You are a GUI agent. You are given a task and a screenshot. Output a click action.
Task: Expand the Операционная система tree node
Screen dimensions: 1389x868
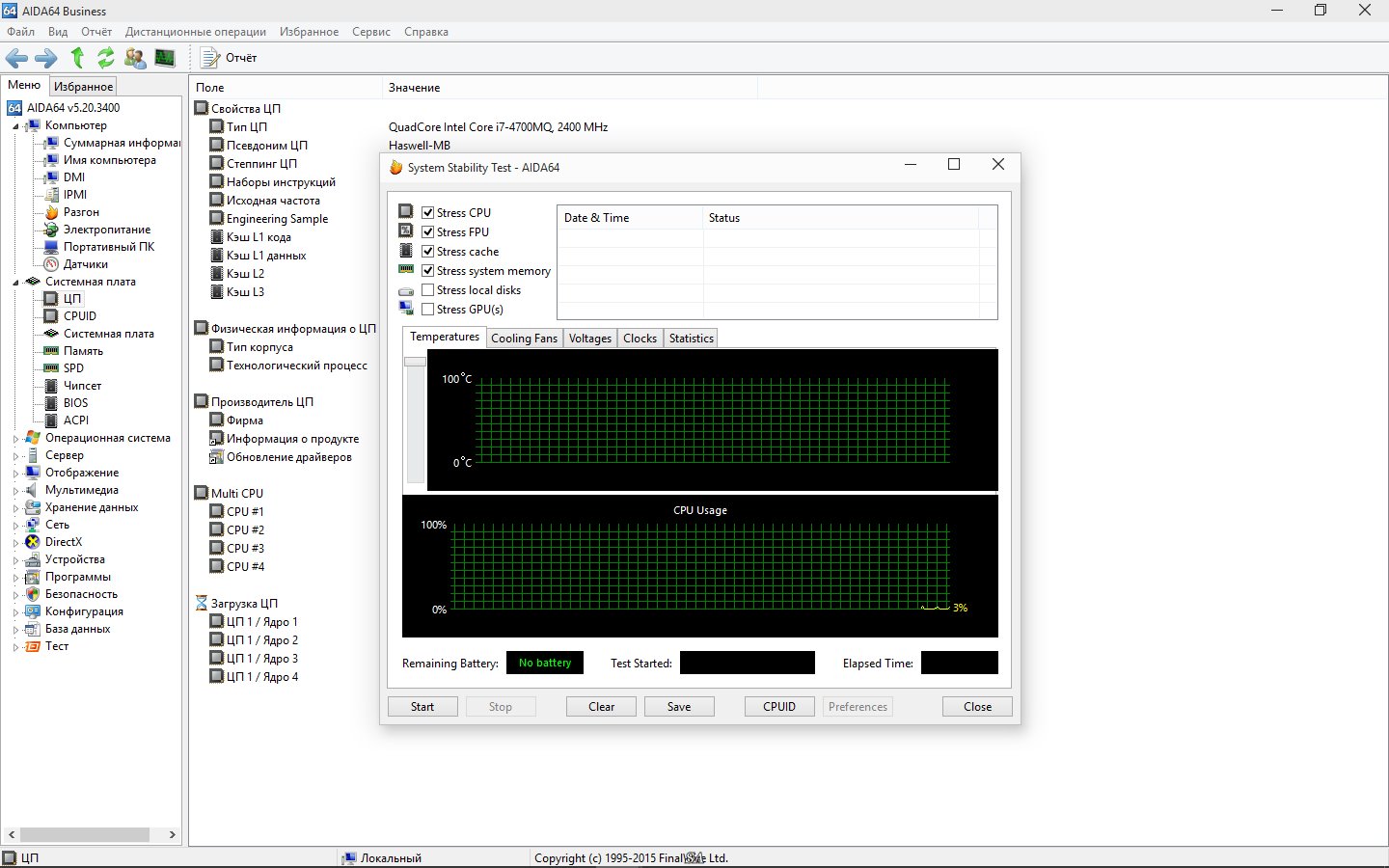point(15,439)
